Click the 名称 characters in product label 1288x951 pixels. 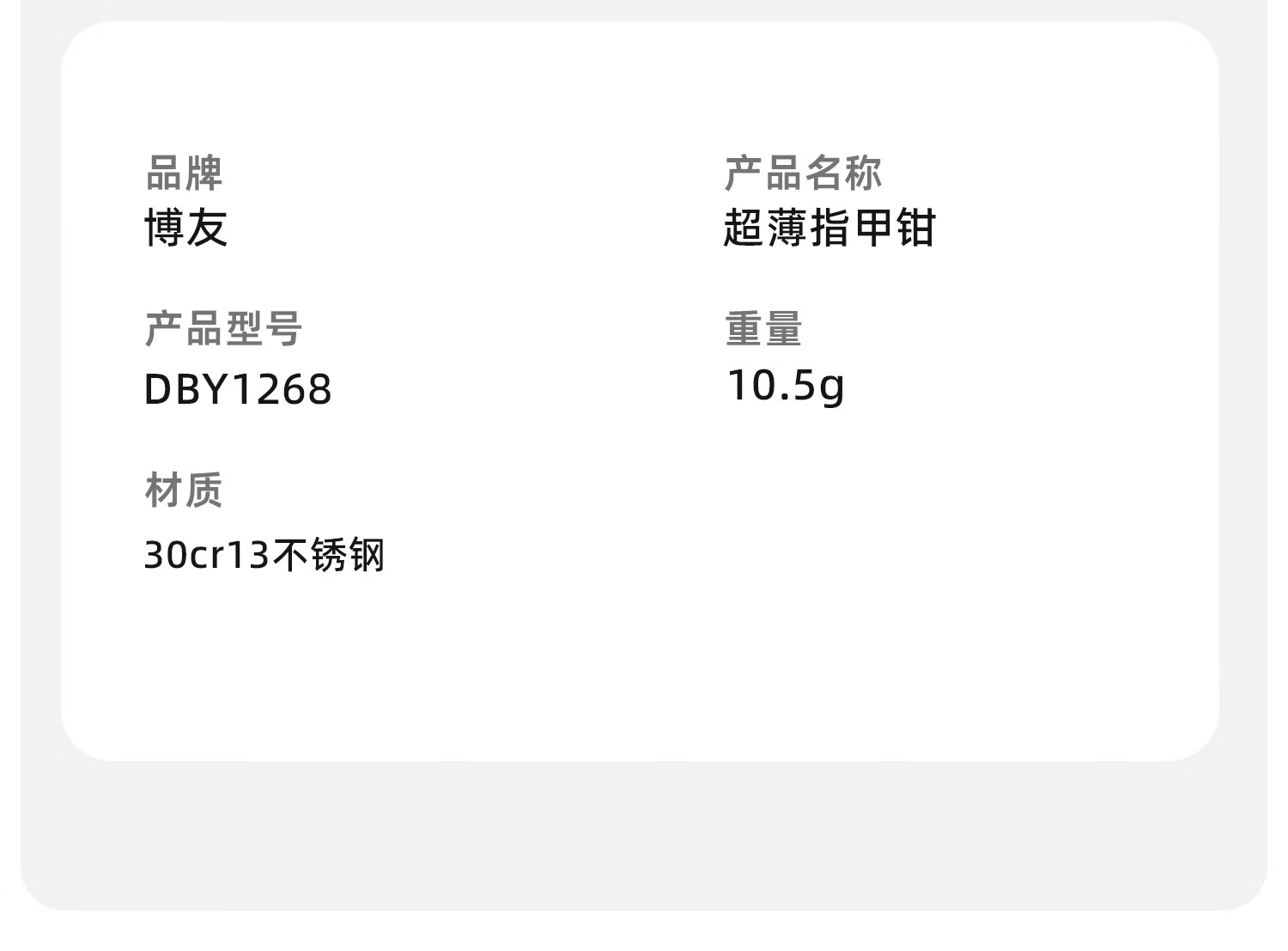point(843,174)
